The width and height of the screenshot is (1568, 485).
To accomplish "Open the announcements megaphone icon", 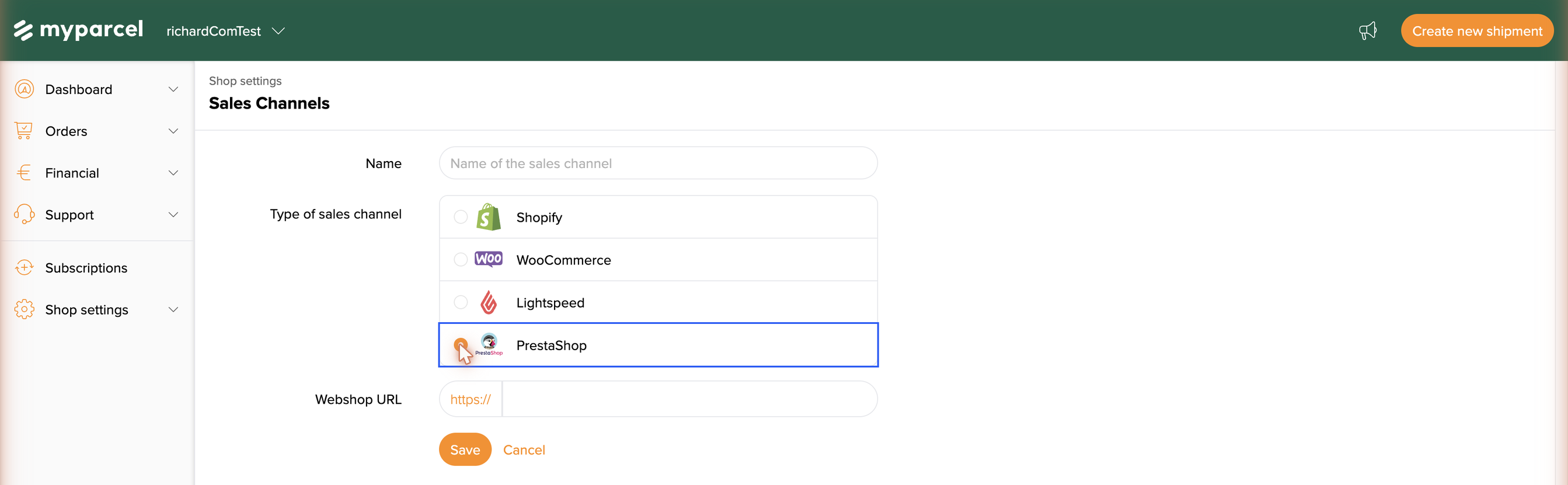I will (x=1368, y=30).
